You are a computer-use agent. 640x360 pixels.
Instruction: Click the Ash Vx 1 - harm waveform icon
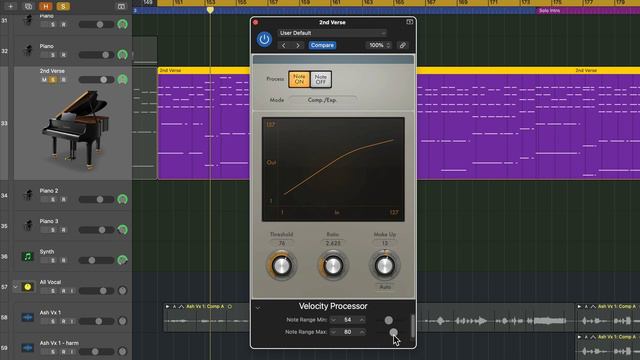[x=27, y=347]
